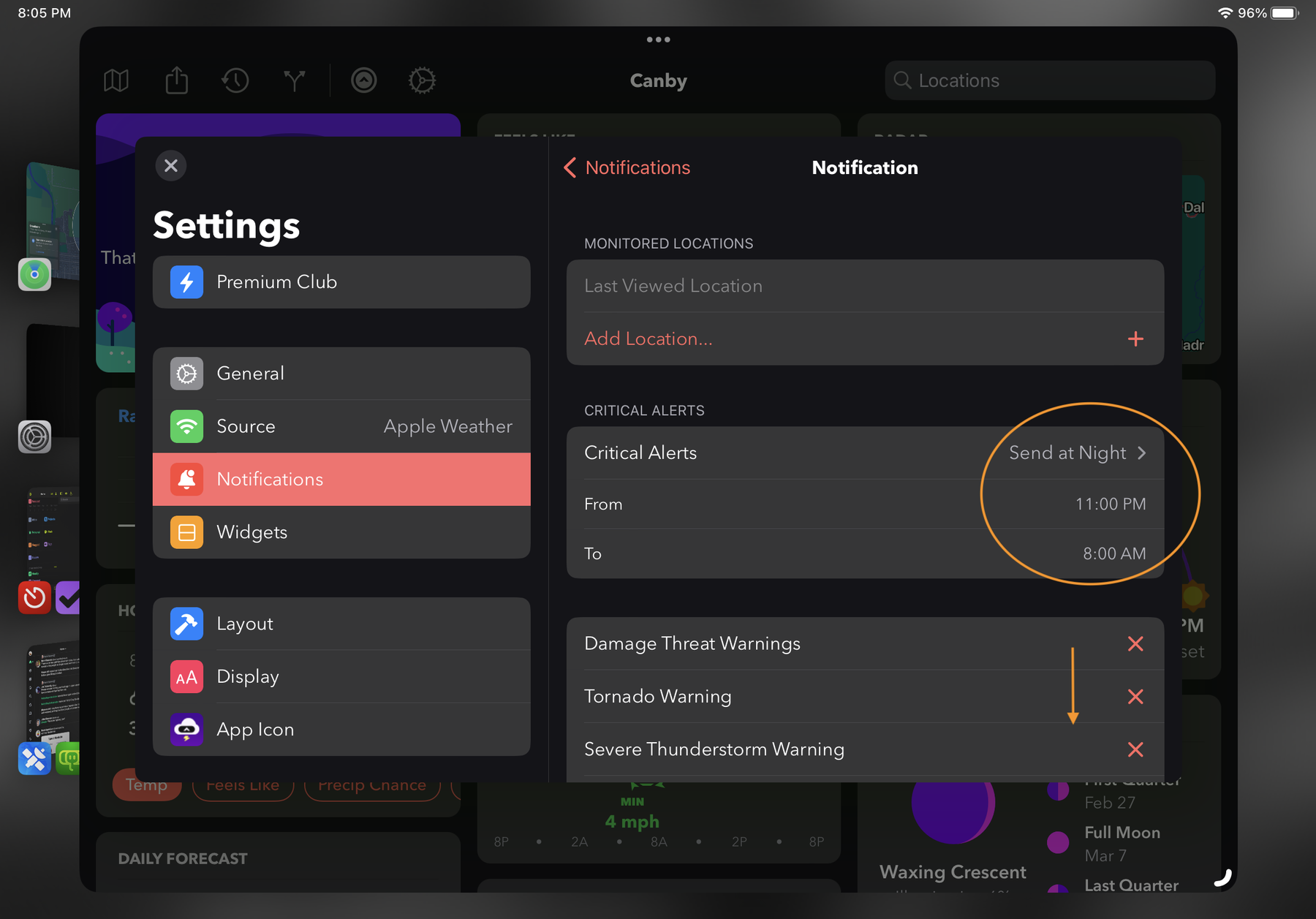Remove the Tornado Warning alert

coord(1135,697)
